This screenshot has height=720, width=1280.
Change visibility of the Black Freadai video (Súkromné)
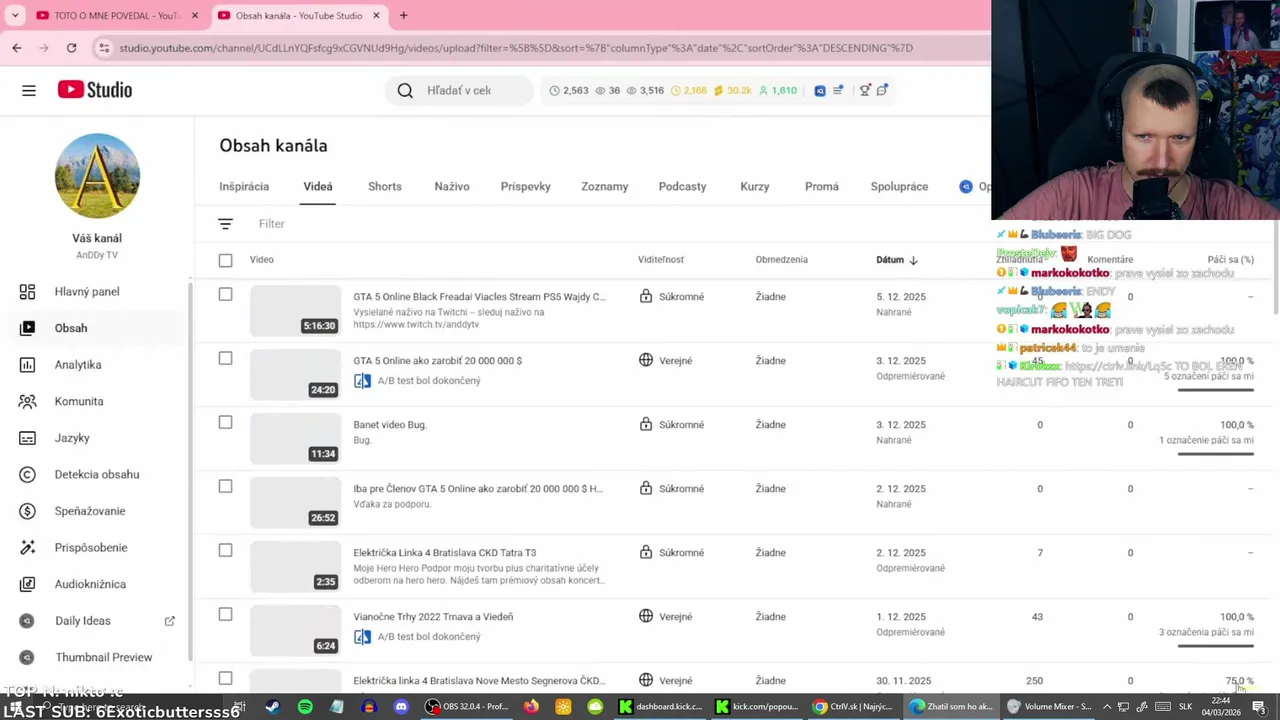673,297
